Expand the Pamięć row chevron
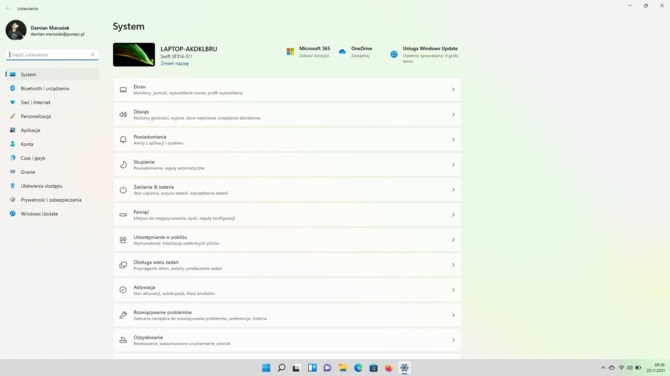670x376 pixels. [x=453, y=215]
